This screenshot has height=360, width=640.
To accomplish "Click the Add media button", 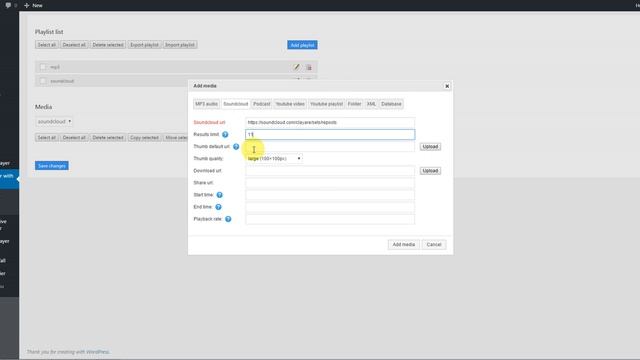I will click(x=404, y=244).
